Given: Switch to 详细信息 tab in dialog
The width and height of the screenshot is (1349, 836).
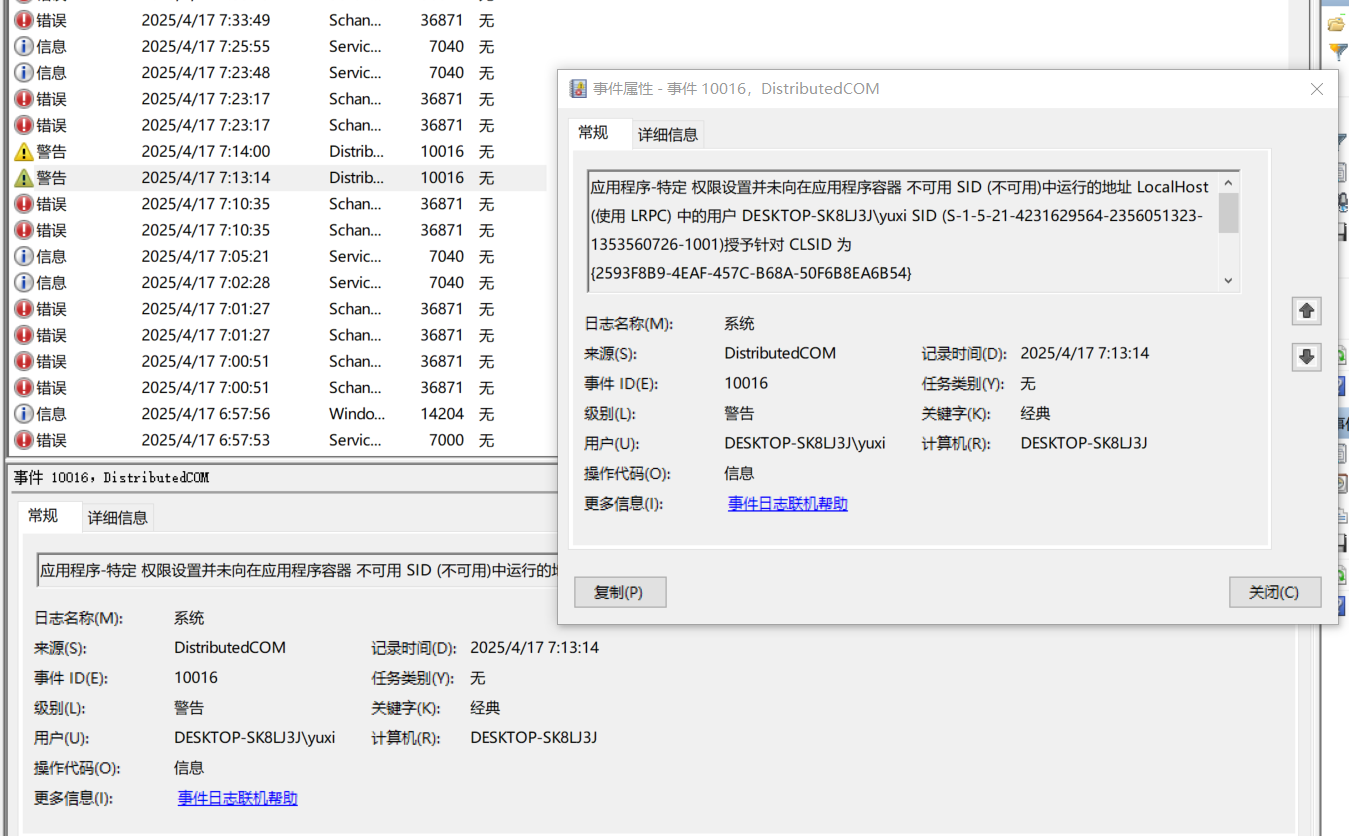Looking at the screenshot, I should click(x=668, y=135).
